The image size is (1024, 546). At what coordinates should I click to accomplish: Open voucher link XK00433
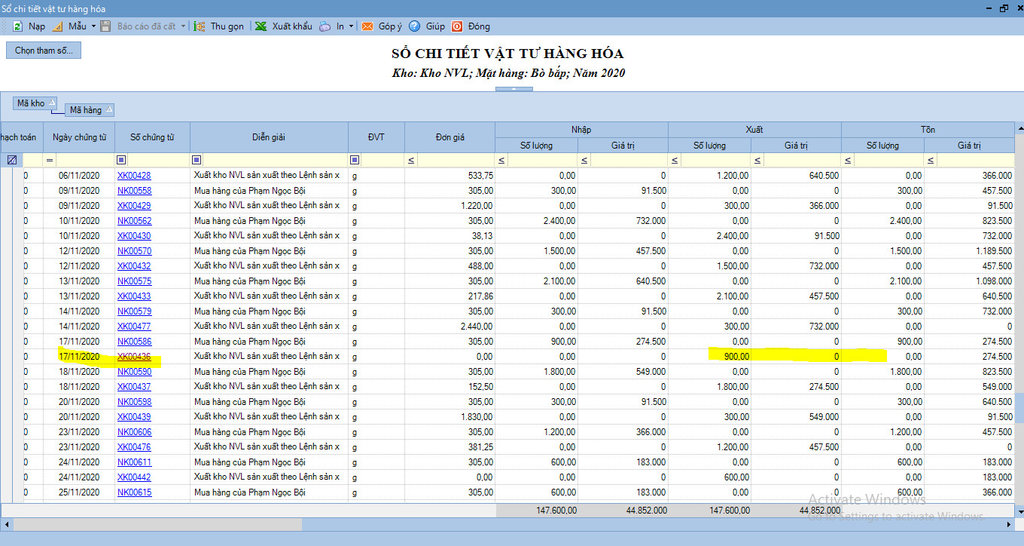click(134, 296)
